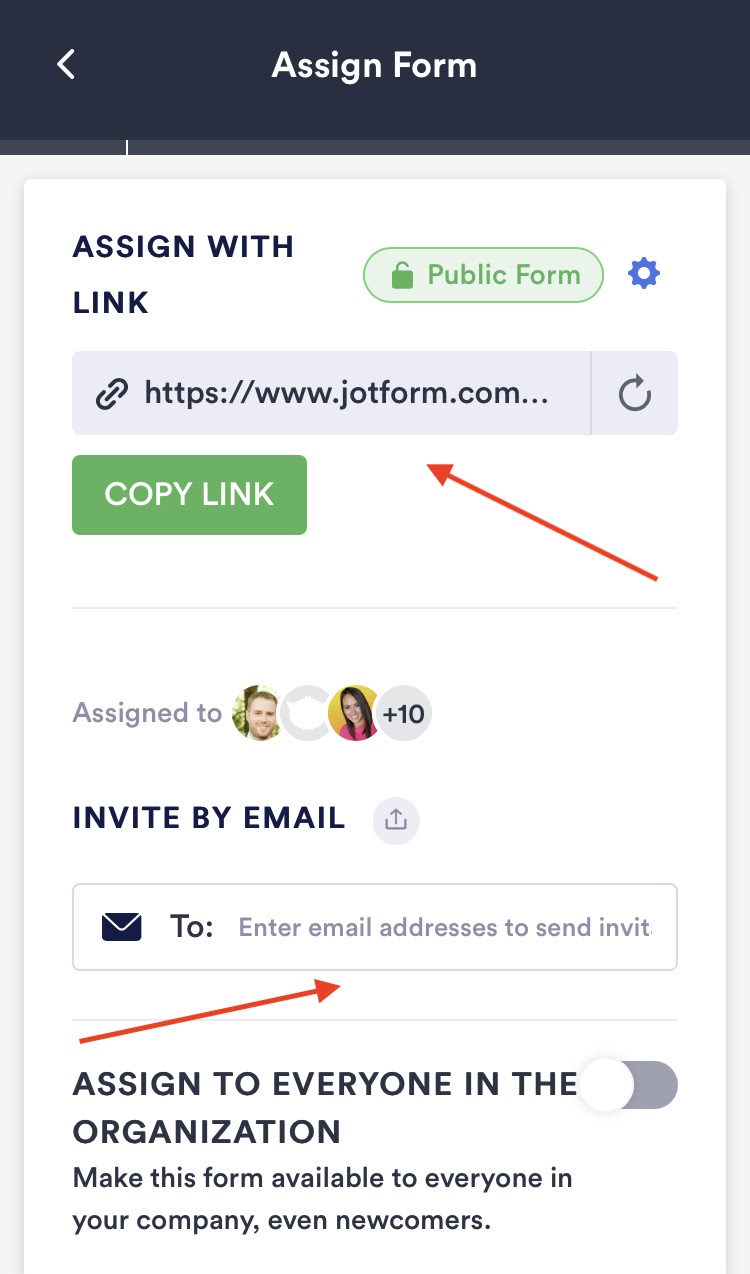Open the first assignee's avatar
Viewport: 750px width, 1274px height.
pos(258,713)
